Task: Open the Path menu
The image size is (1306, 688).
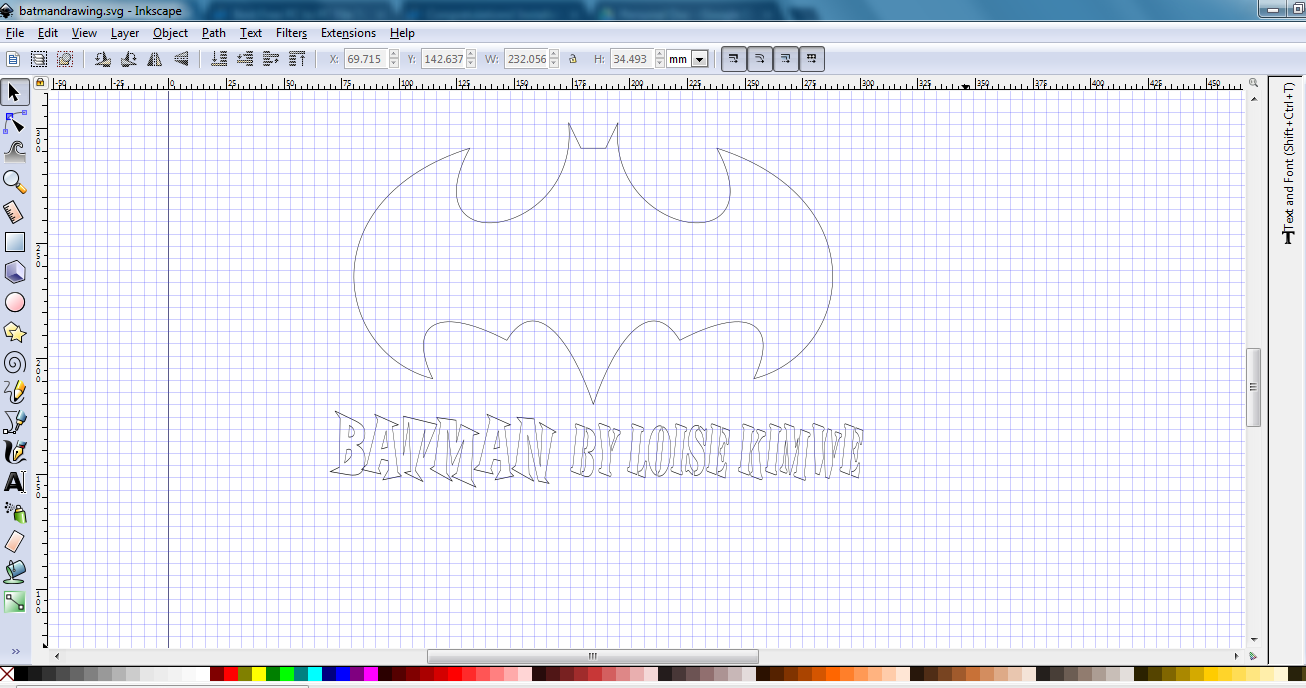Action: coord(214,33)
